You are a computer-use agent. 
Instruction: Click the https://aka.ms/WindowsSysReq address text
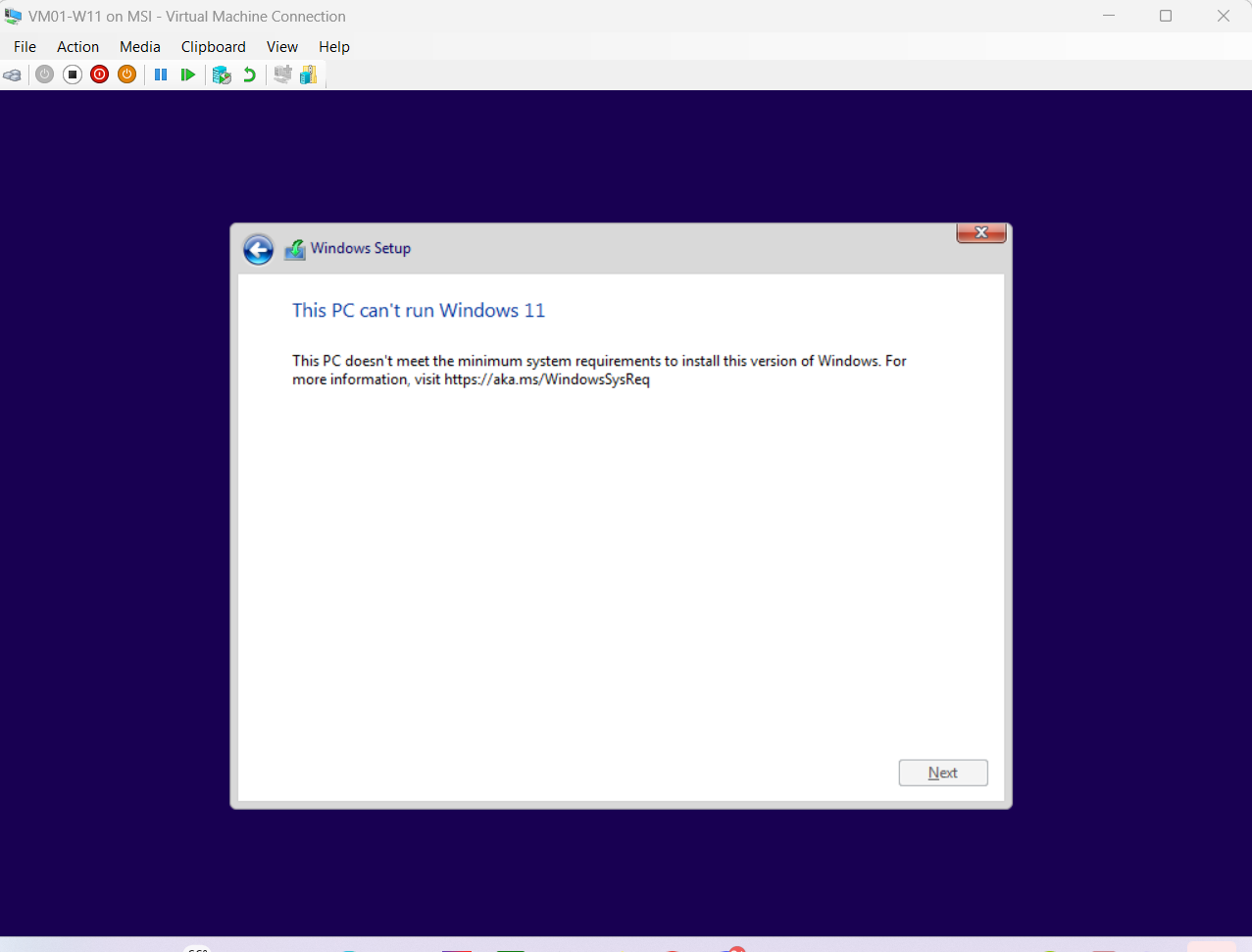pos(547,379)
